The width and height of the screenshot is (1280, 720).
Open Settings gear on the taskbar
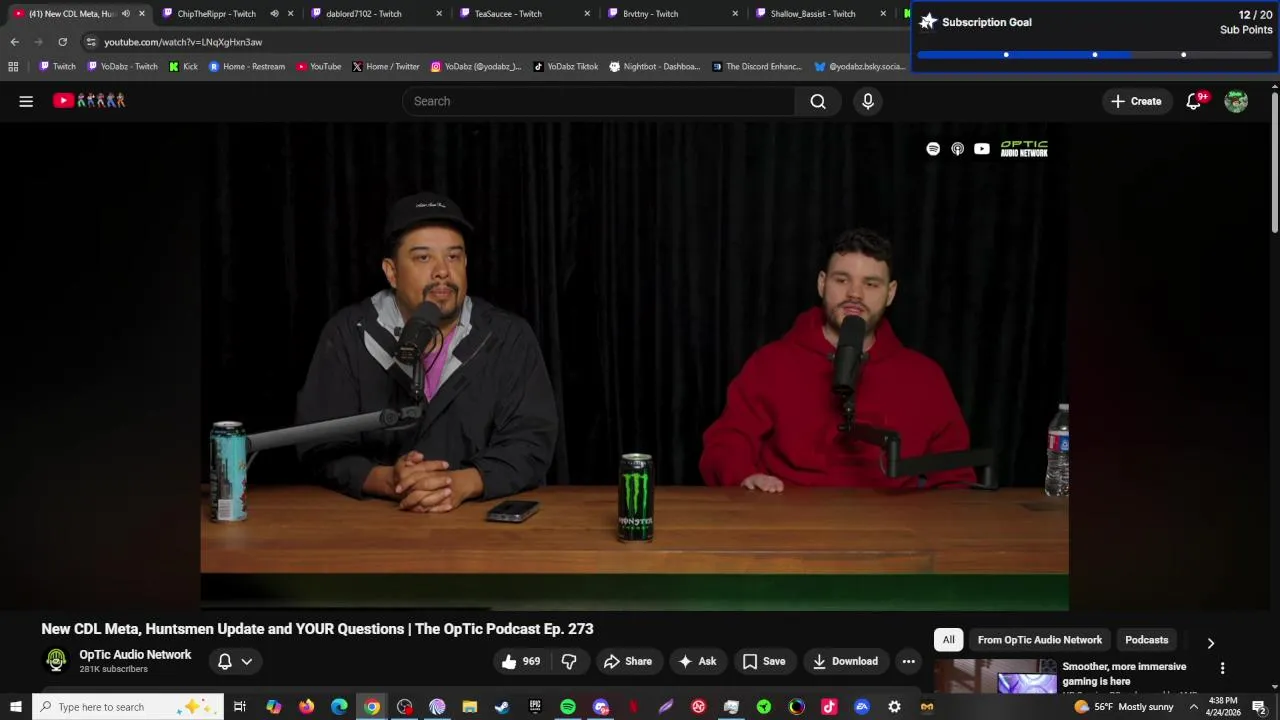pyautogui.click(x=894, y=707)
